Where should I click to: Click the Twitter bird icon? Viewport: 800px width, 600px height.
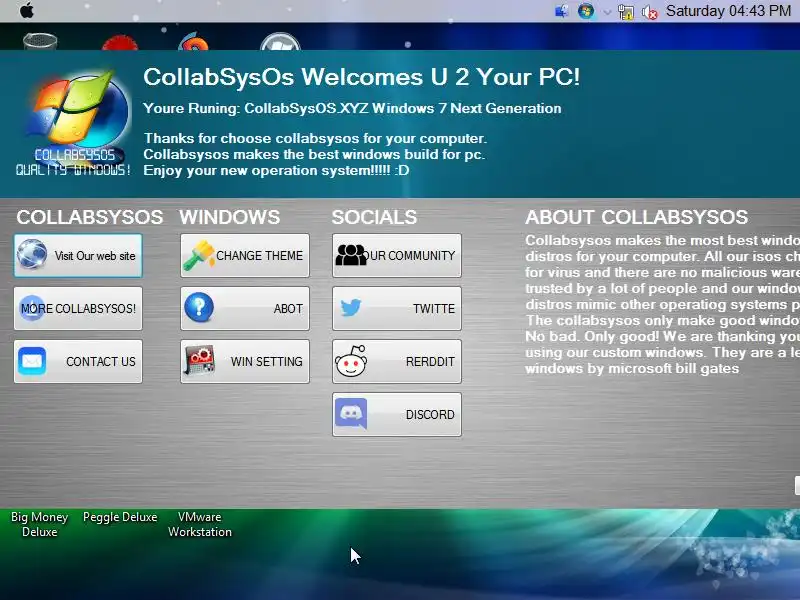tap(351, 308)
